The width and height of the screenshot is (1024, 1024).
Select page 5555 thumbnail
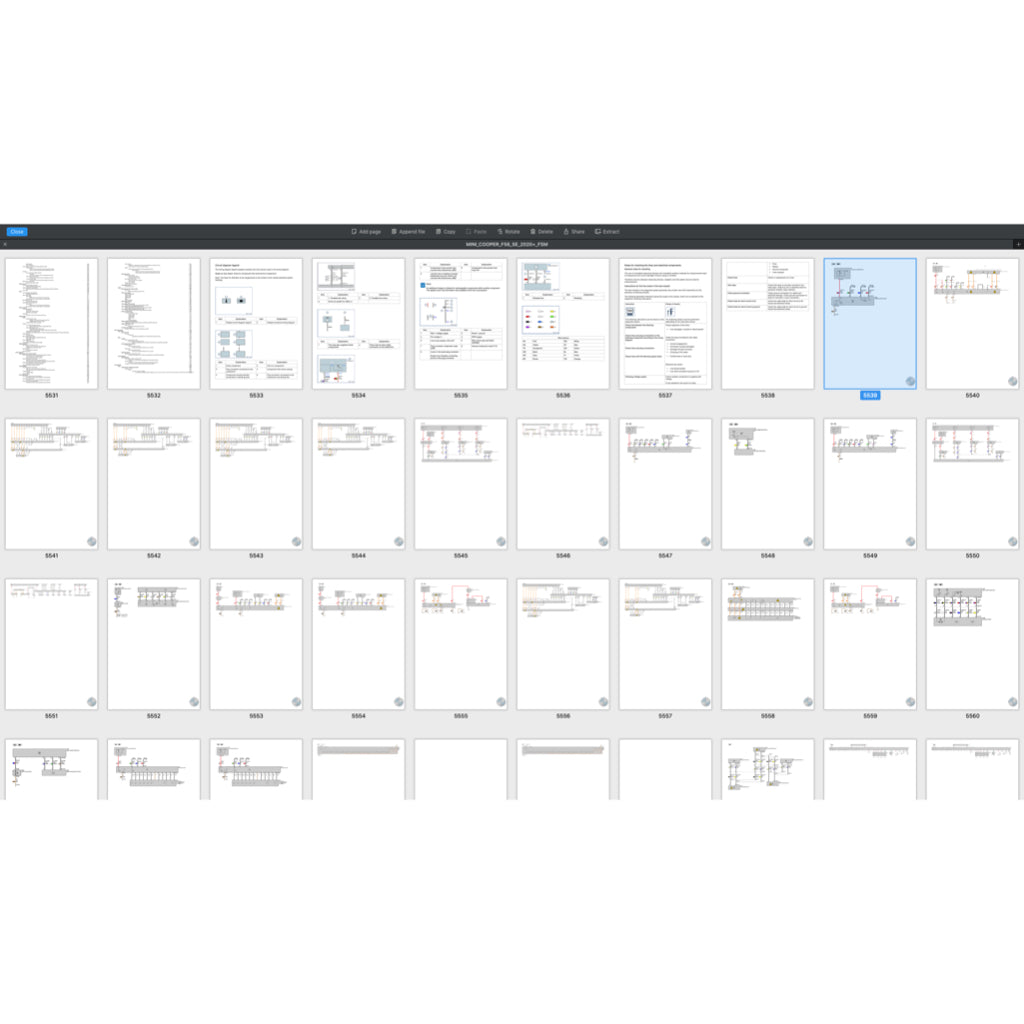[460, 644]
